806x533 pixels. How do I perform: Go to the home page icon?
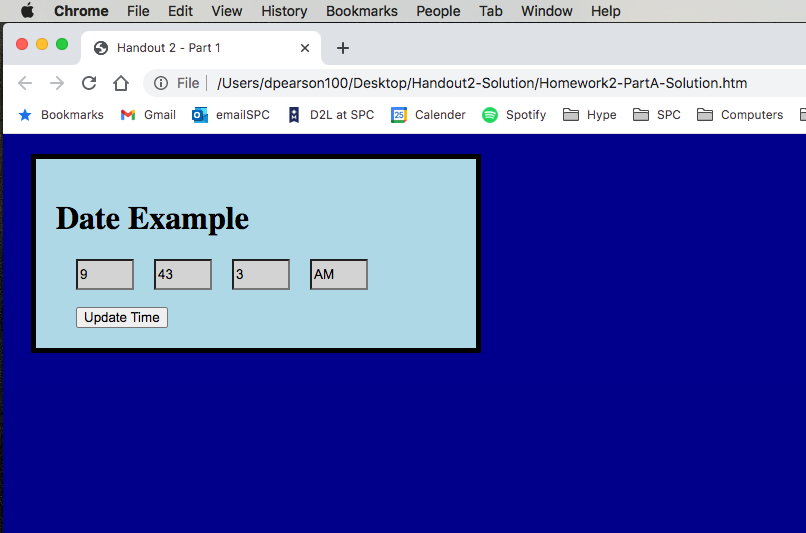click(x=121, y=83)
